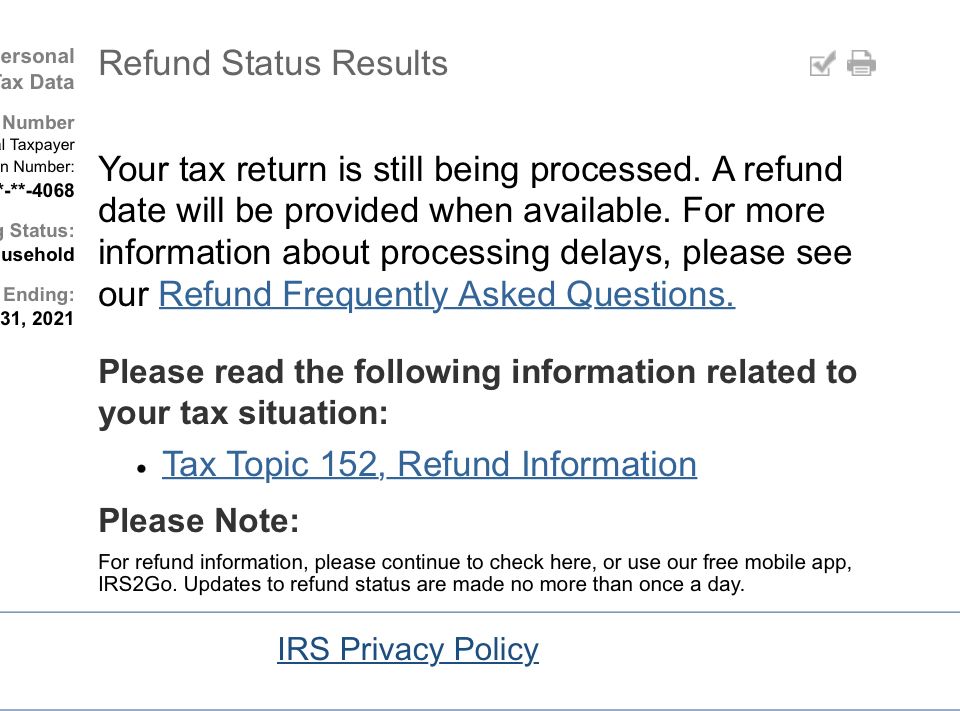Open the IRS Privacy Policy link

point(408,649)
